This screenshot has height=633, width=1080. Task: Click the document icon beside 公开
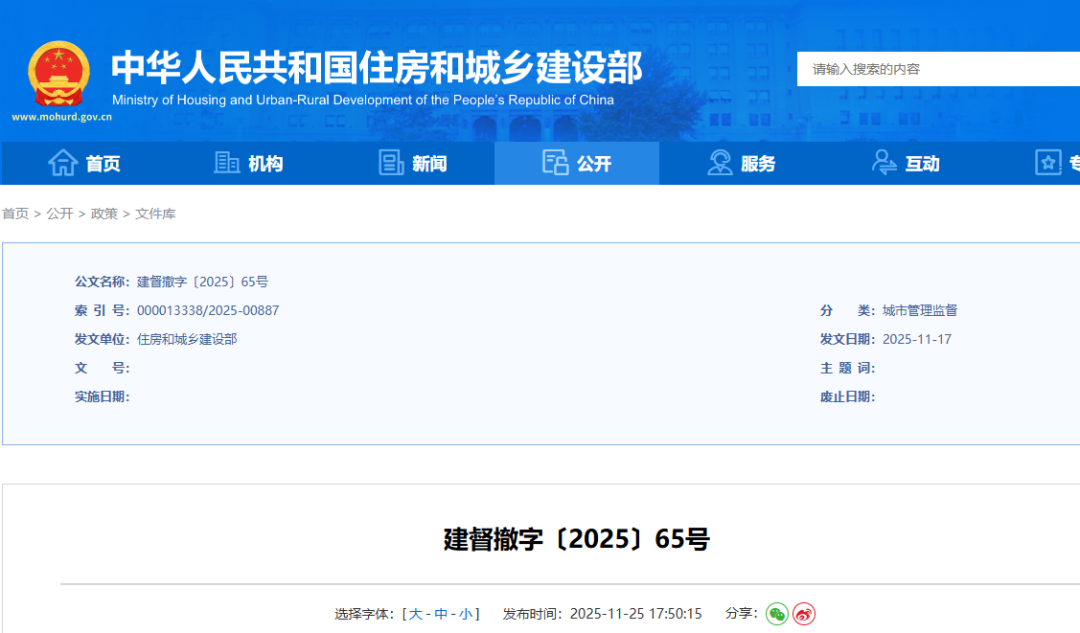click(x=555, y=163)
